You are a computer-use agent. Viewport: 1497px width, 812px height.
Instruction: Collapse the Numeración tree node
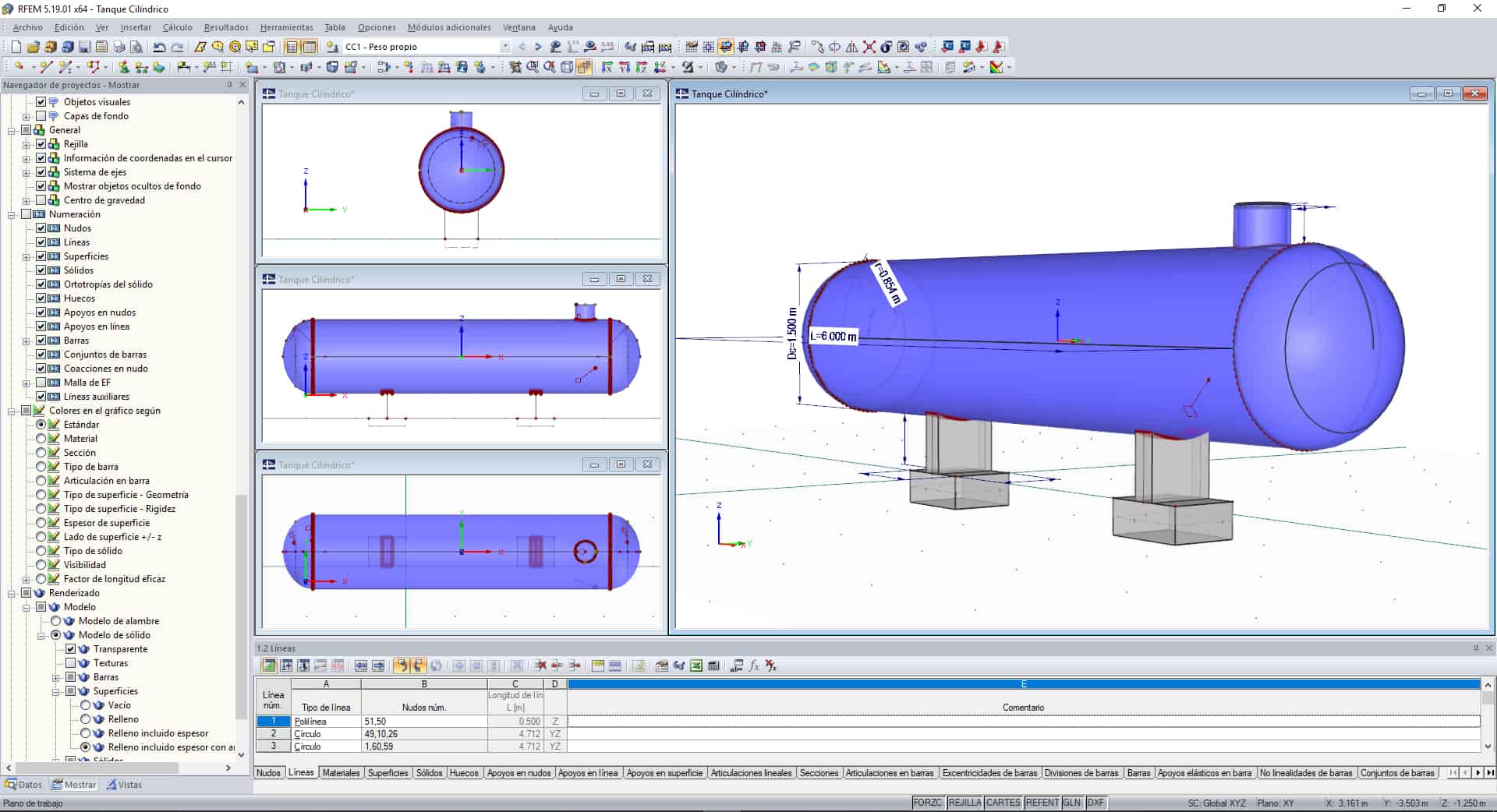[12, 214]
